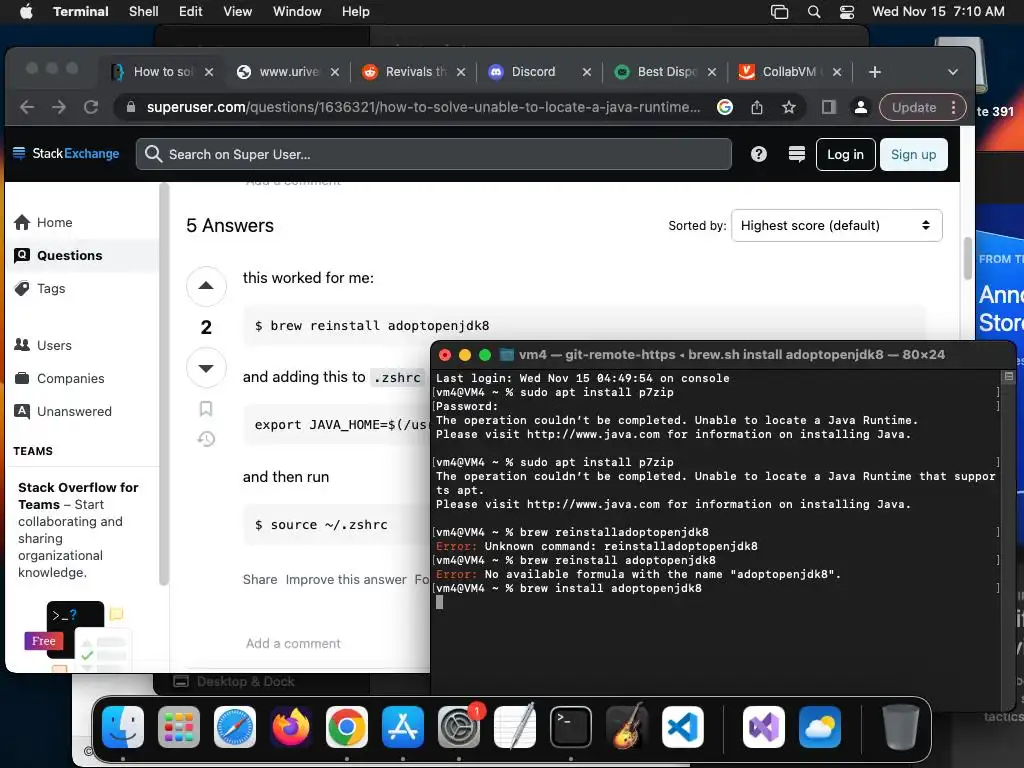Image resolution: width=1024 pixels, height=768 pixels.
Task: Click Improve this answer link
Action: (346, 580)
